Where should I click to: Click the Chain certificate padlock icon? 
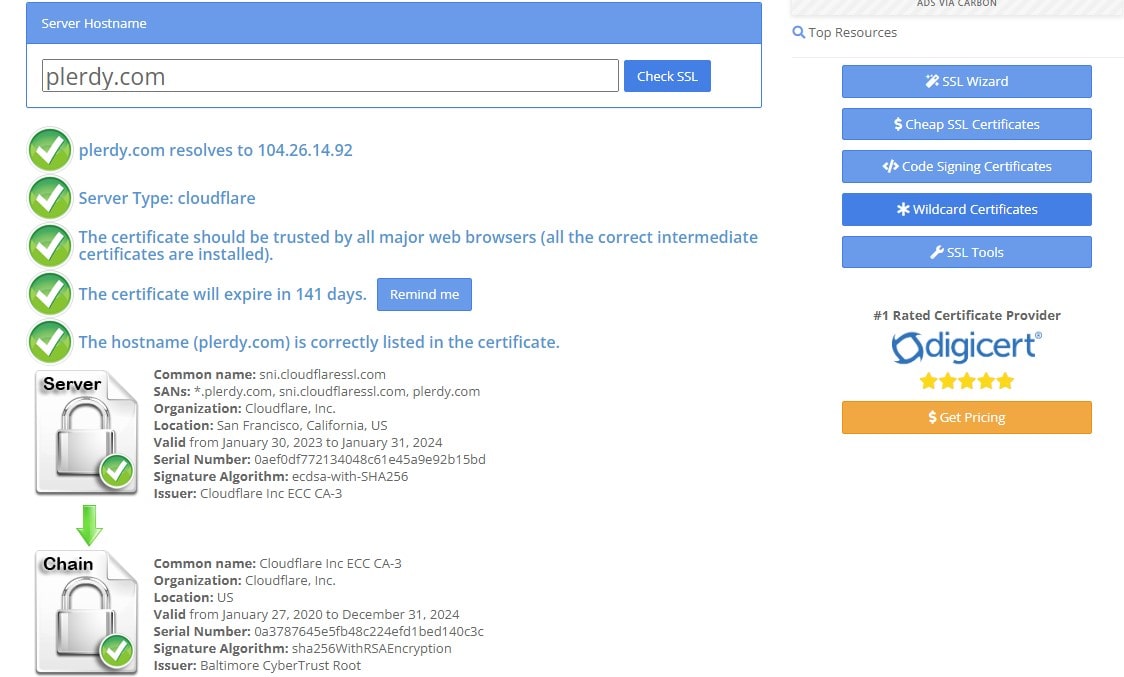point(86,612)
